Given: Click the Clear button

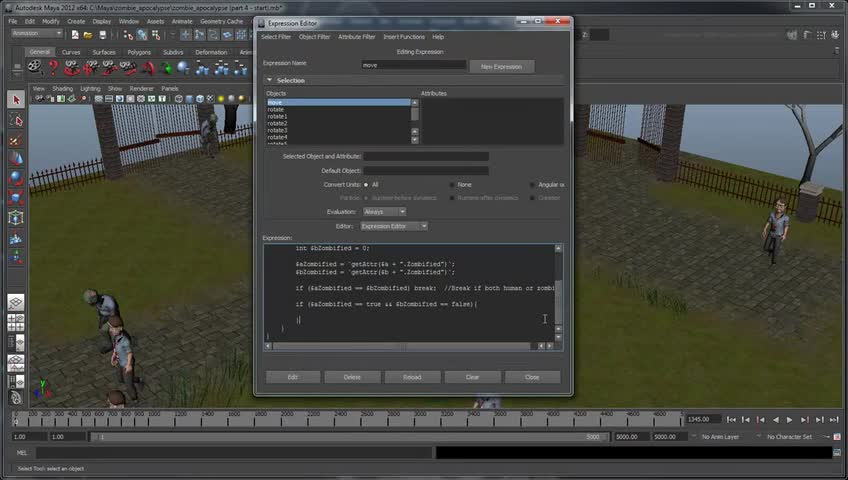Looking at the screenshot, I should coord(472,377).
